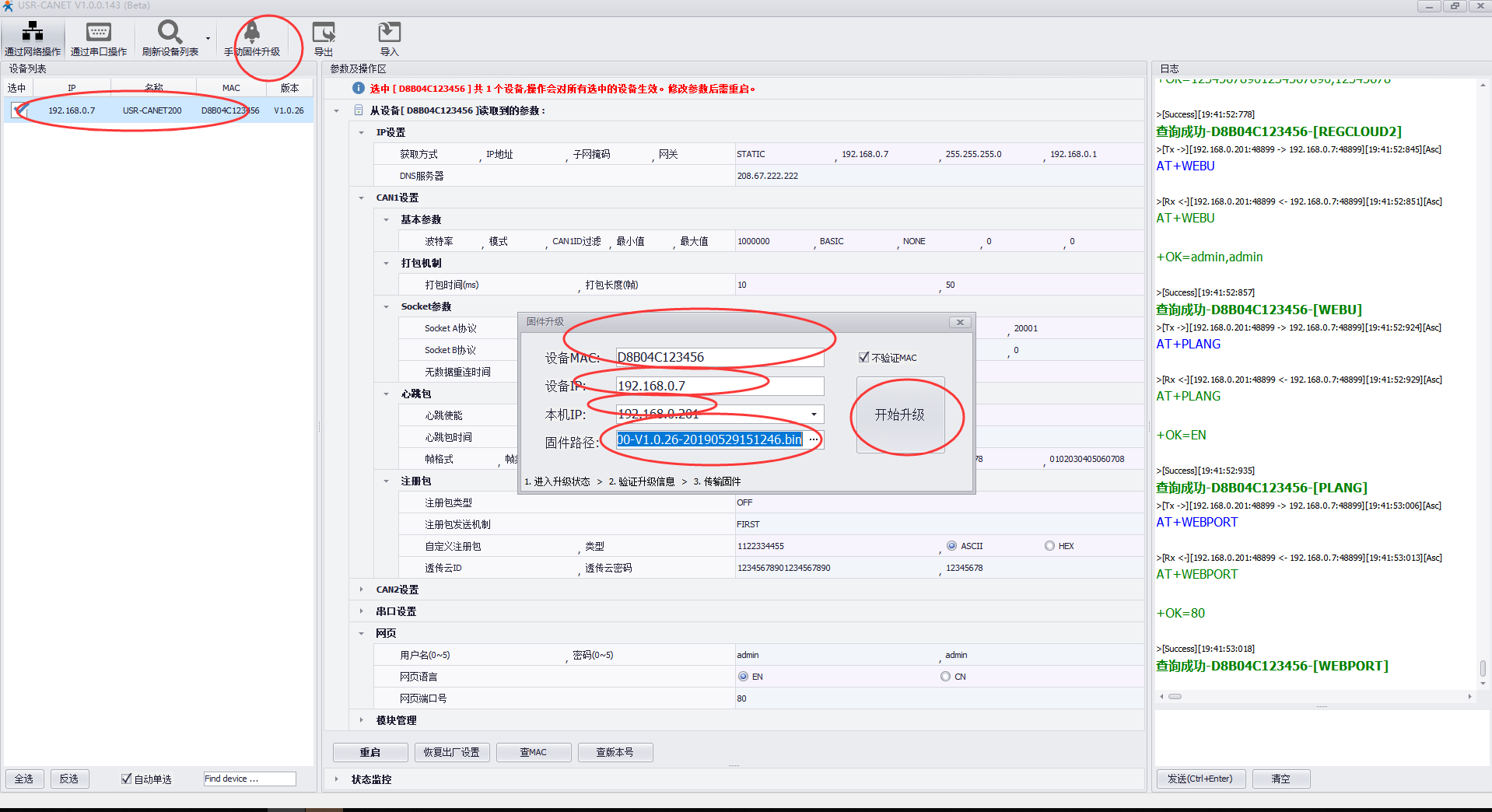The image size is (1492, 812).
Task: Expand the 状态监控 section
Action: click(x=336, y=779)
